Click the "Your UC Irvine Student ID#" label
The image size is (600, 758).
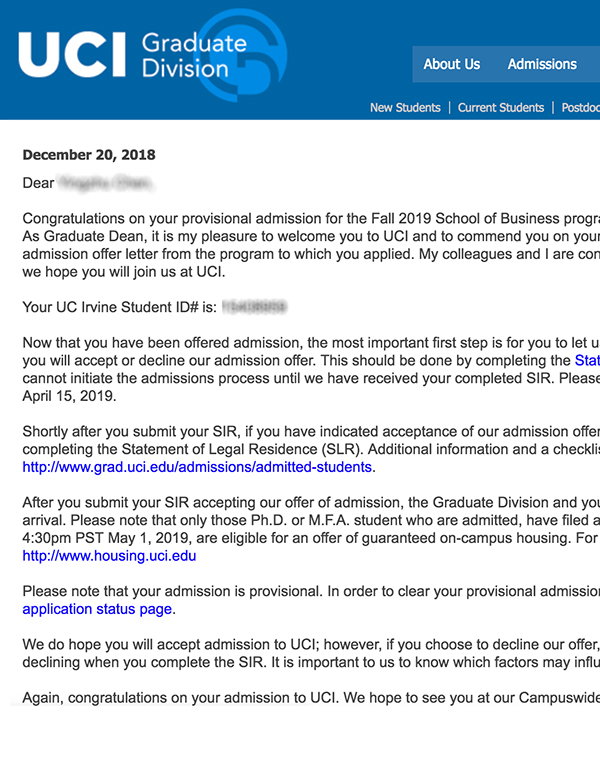(118, 307)
